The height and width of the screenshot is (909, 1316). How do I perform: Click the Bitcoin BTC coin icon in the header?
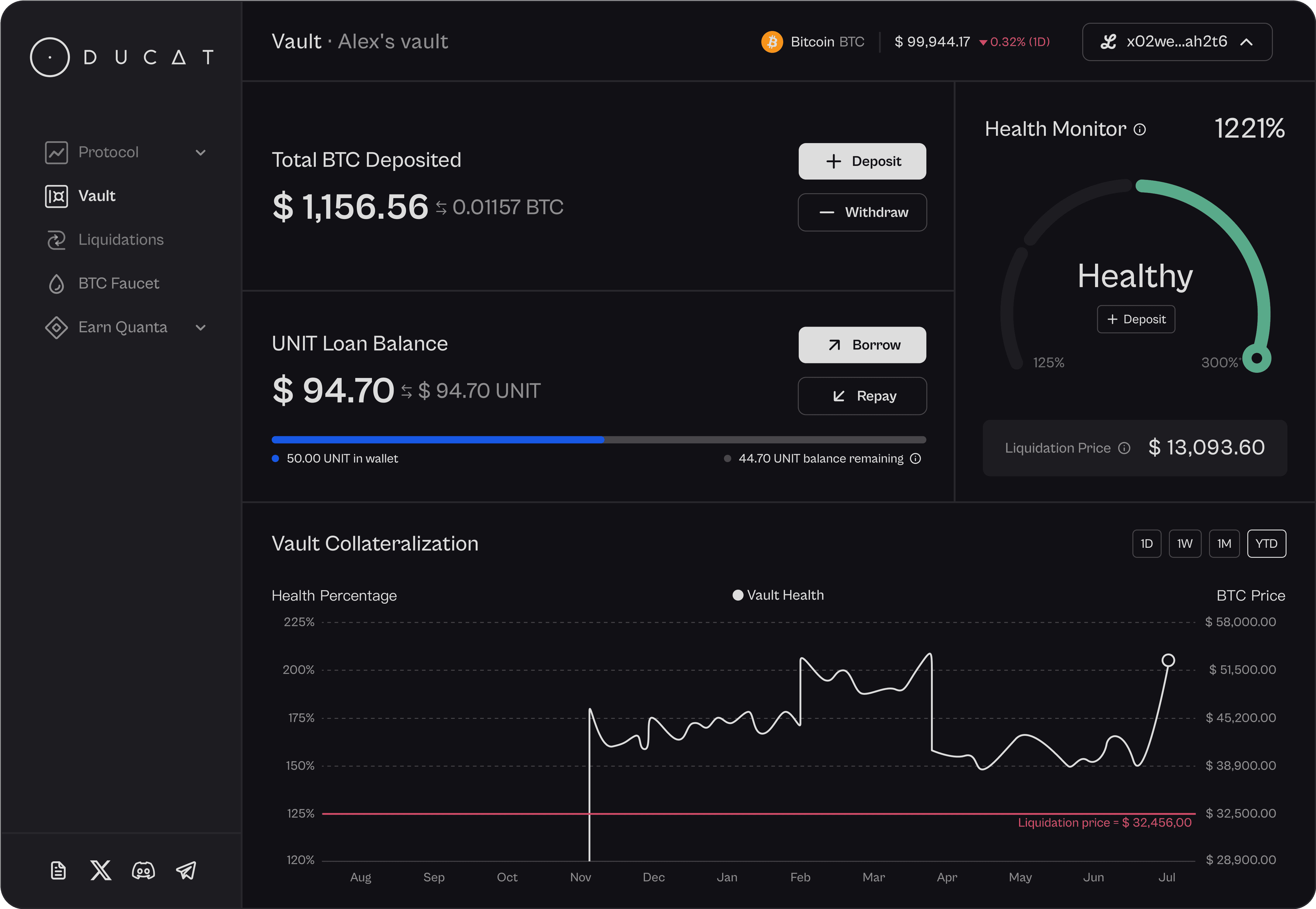coord(773,42)
